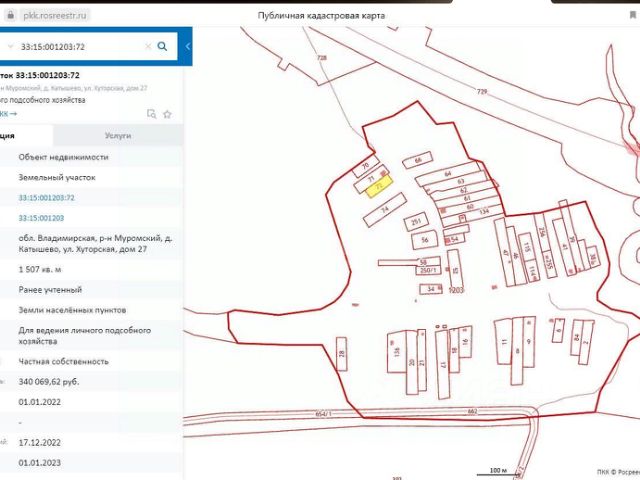The width and height of the screenshot is (640, 480).
Task: Open the search type dropdown arrow
Action: (x=11, y=47)
